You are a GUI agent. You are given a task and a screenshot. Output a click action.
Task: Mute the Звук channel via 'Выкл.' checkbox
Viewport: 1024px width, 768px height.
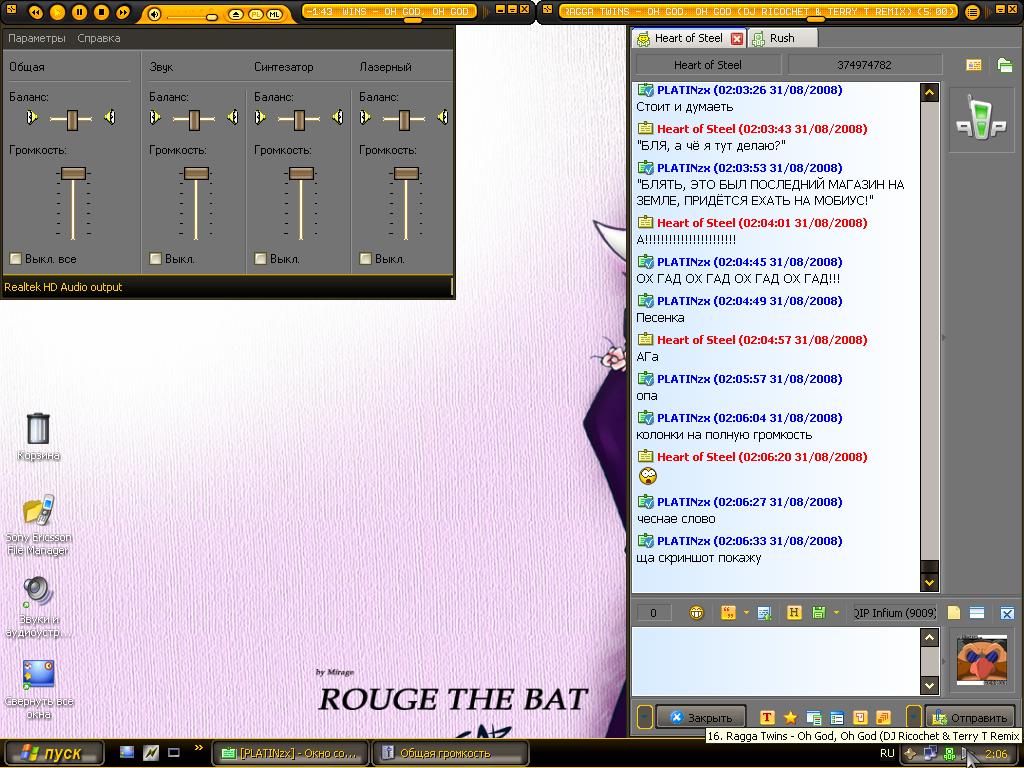pos(156,259)
